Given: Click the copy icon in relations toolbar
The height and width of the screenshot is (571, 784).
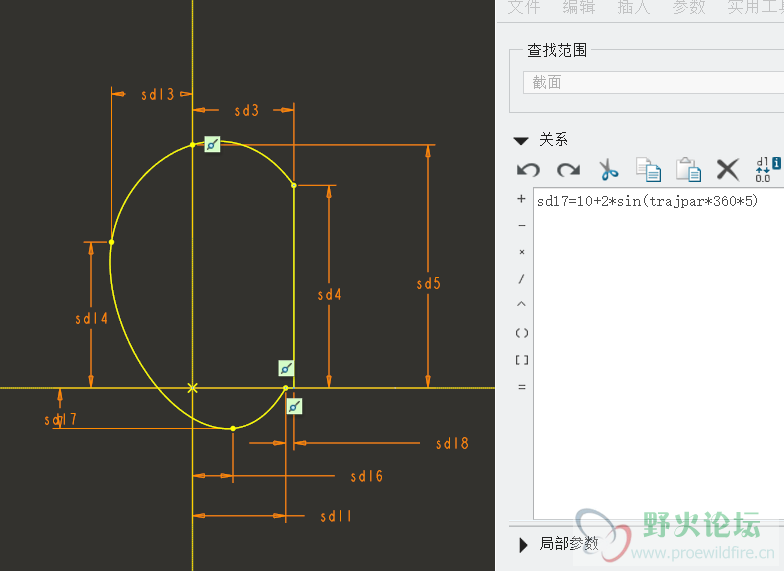Looking at the screenshot, I should (x=649, y=170).
